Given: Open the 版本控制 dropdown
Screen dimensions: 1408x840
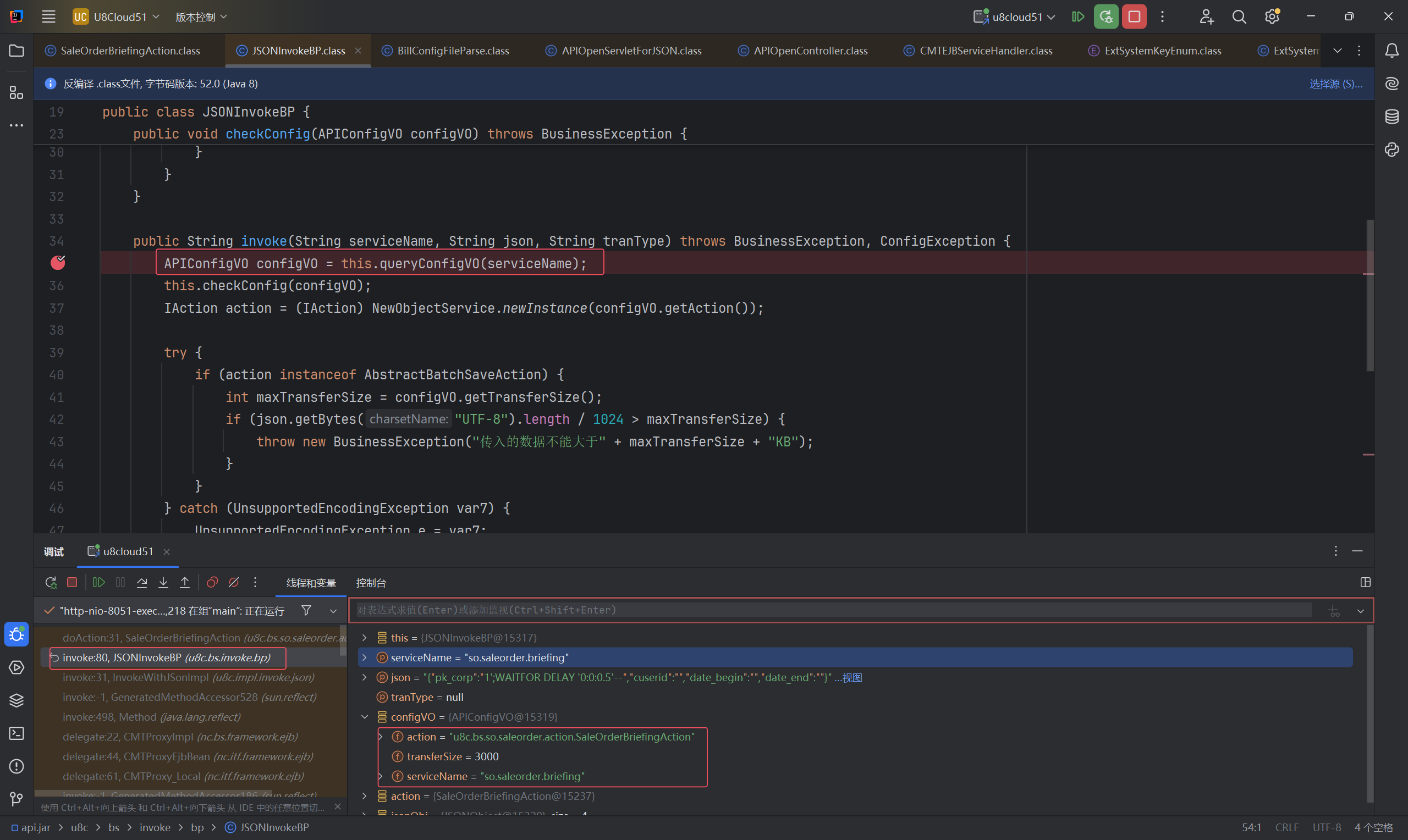Looking at the screenshot, I should point(201,17).
